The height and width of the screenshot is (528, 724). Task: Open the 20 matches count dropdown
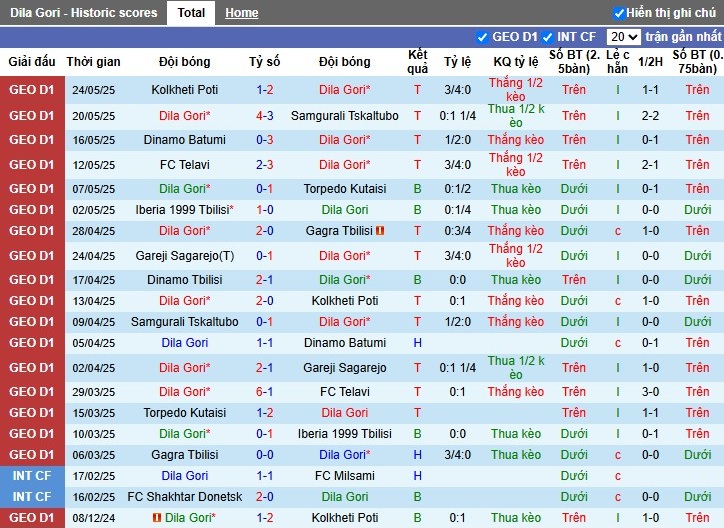[623, 37]
